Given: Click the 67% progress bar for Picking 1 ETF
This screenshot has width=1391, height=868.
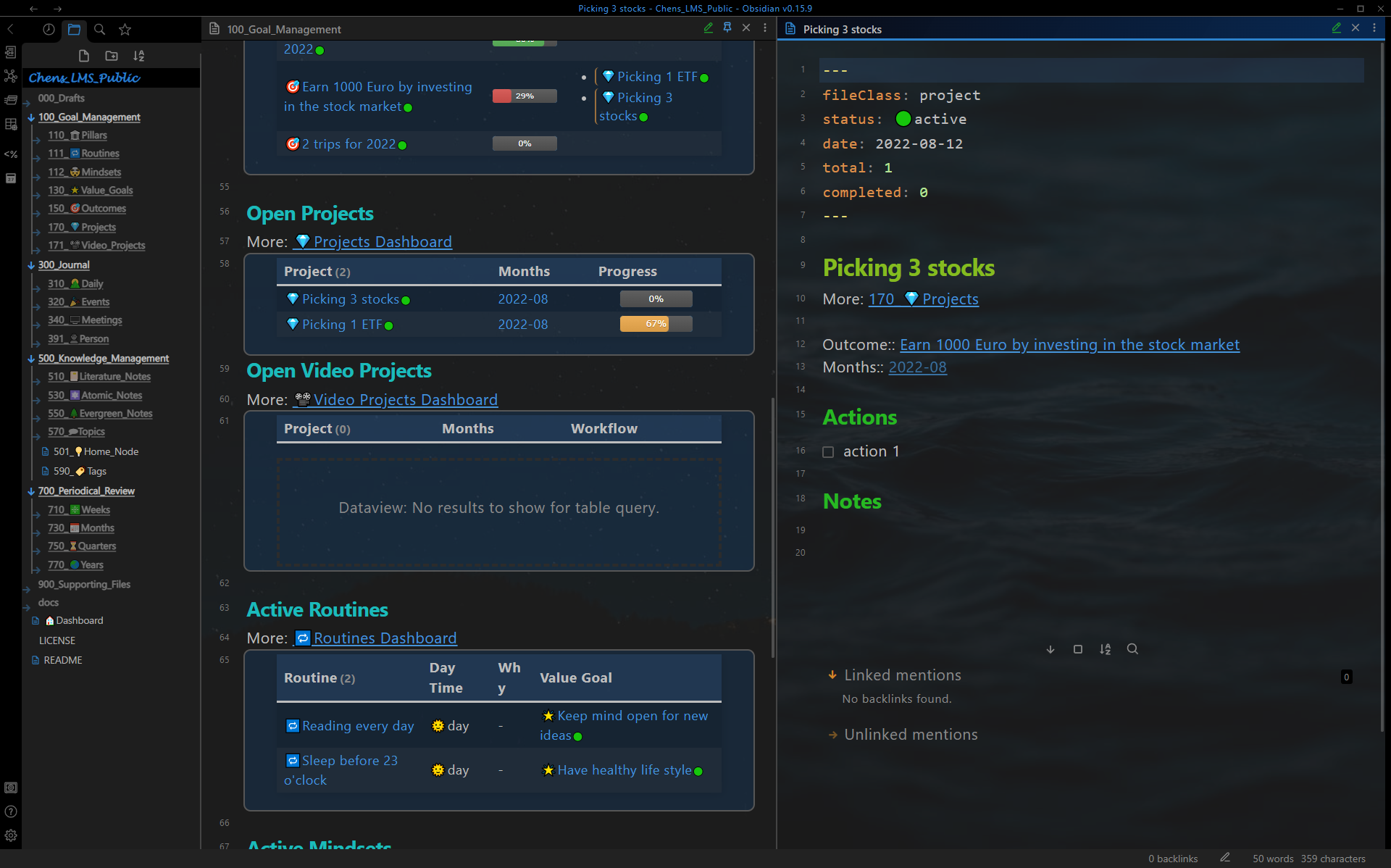Looking at the screenshot, I should click(x=656, y=324).
